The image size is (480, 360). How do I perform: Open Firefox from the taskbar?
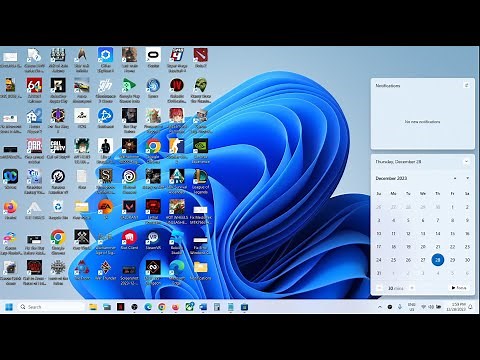point(175,307)
